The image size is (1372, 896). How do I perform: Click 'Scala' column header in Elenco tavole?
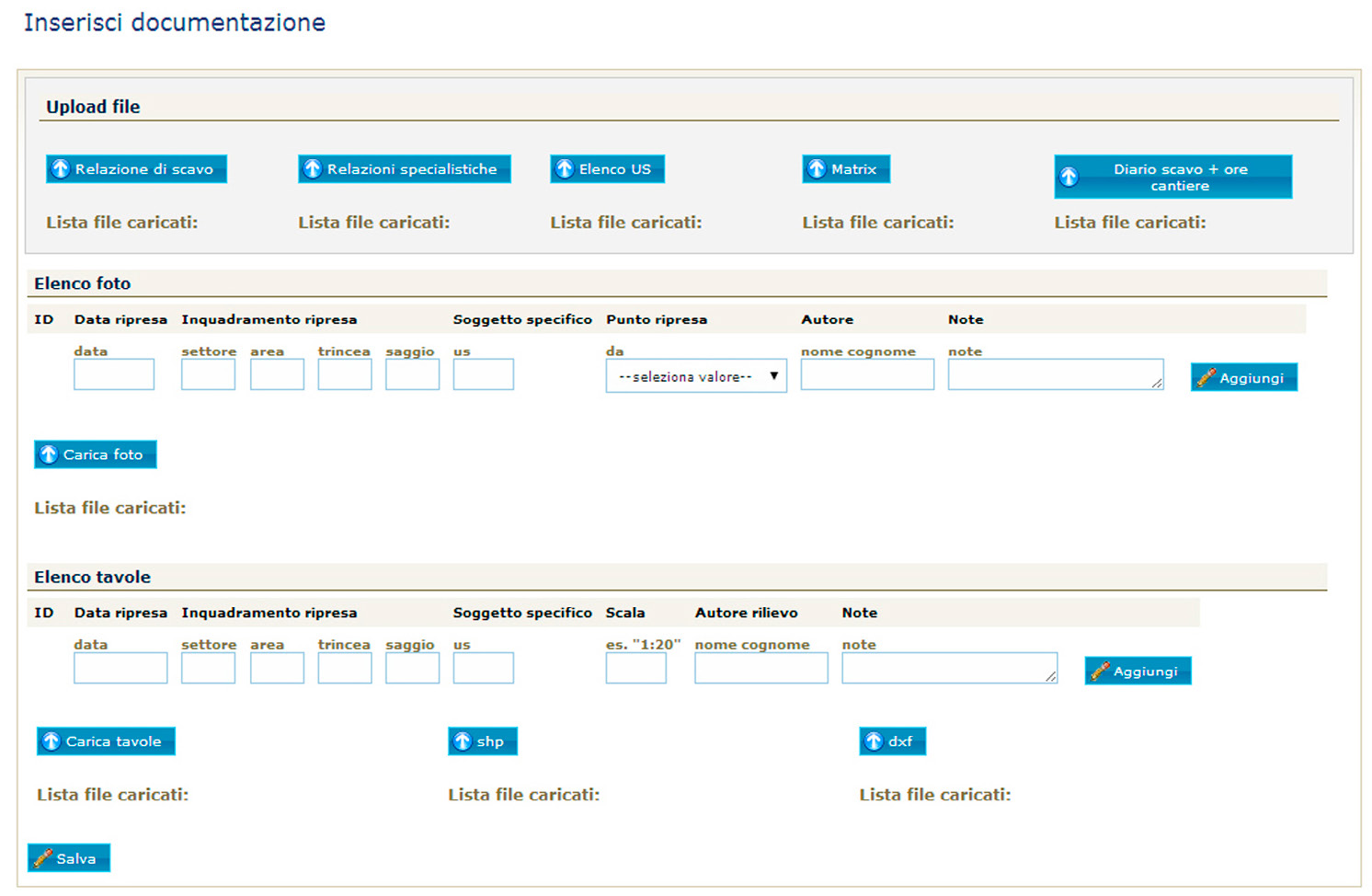click(x=625, y=613)
